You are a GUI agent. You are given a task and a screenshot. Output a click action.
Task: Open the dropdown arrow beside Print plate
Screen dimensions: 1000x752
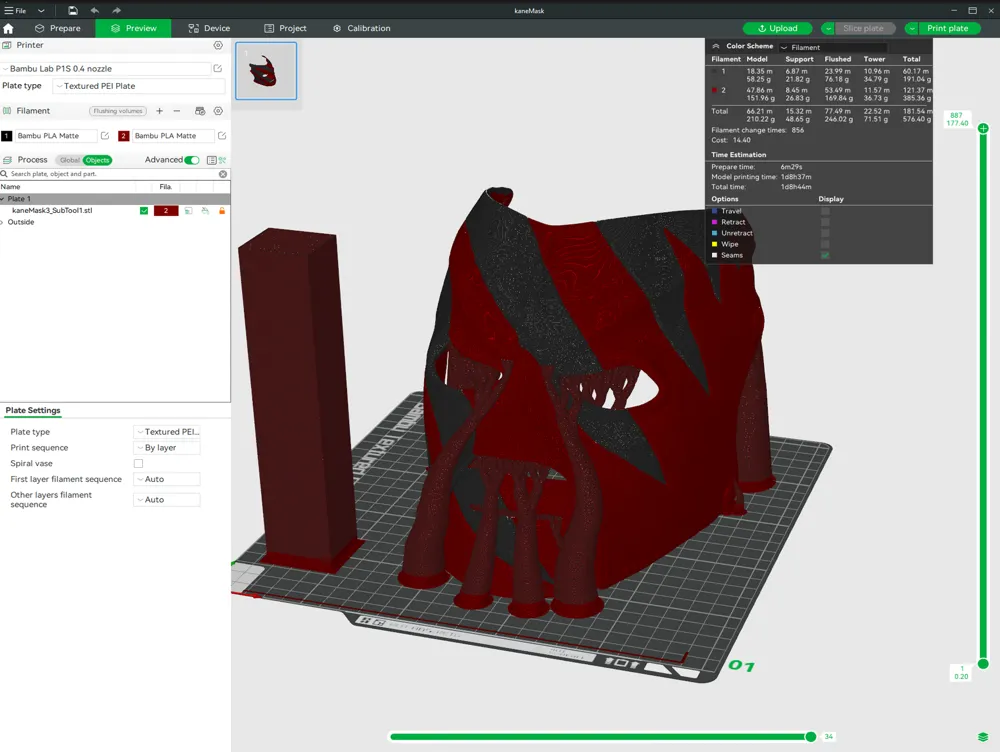(912, 28)
